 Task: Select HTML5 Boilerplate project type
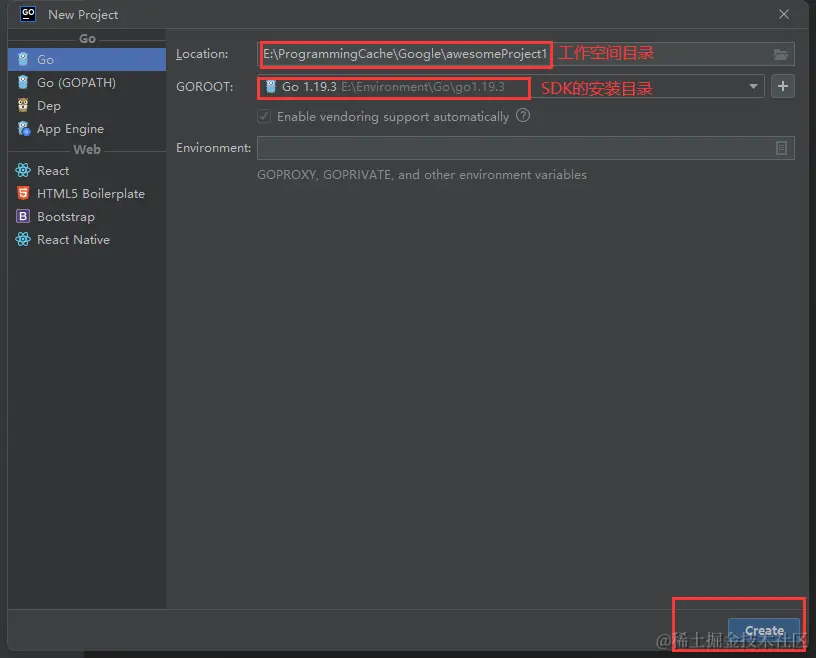(x=87, y=194)
